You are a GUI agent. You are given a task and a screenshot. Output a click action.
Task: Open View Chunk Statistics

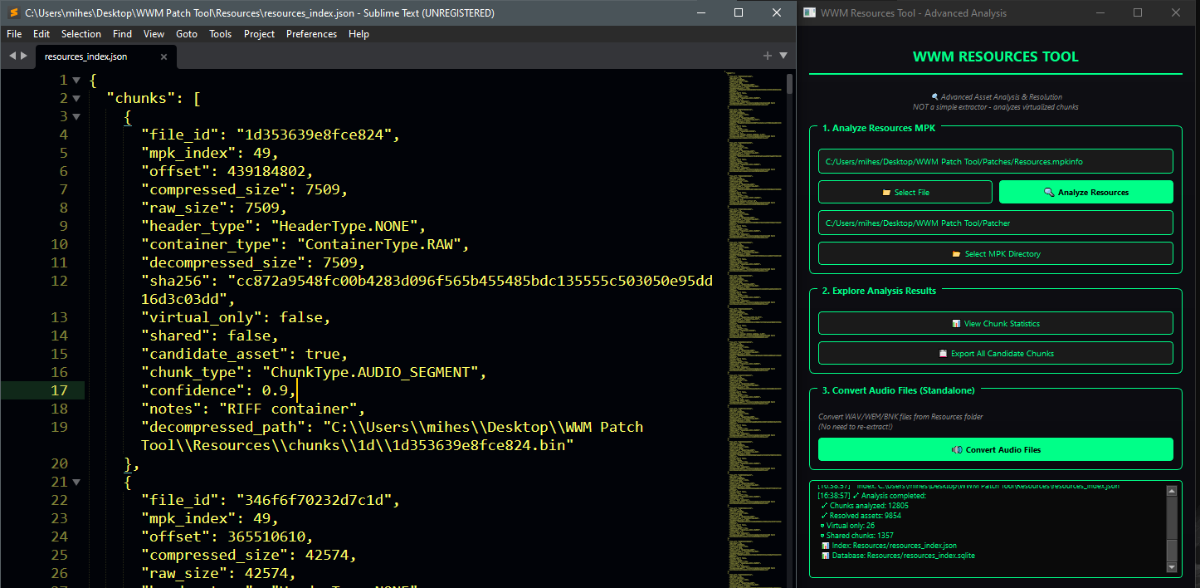point(995,323)
